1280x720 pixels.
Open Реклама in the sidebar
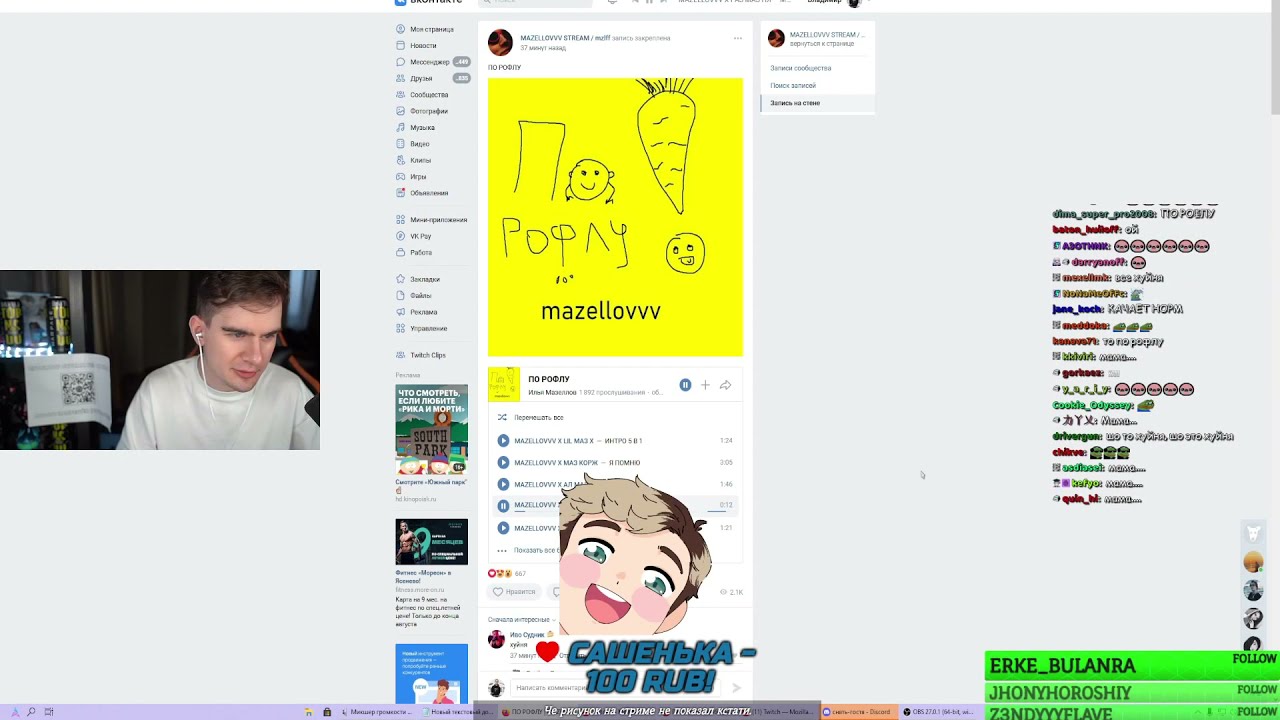423,312
